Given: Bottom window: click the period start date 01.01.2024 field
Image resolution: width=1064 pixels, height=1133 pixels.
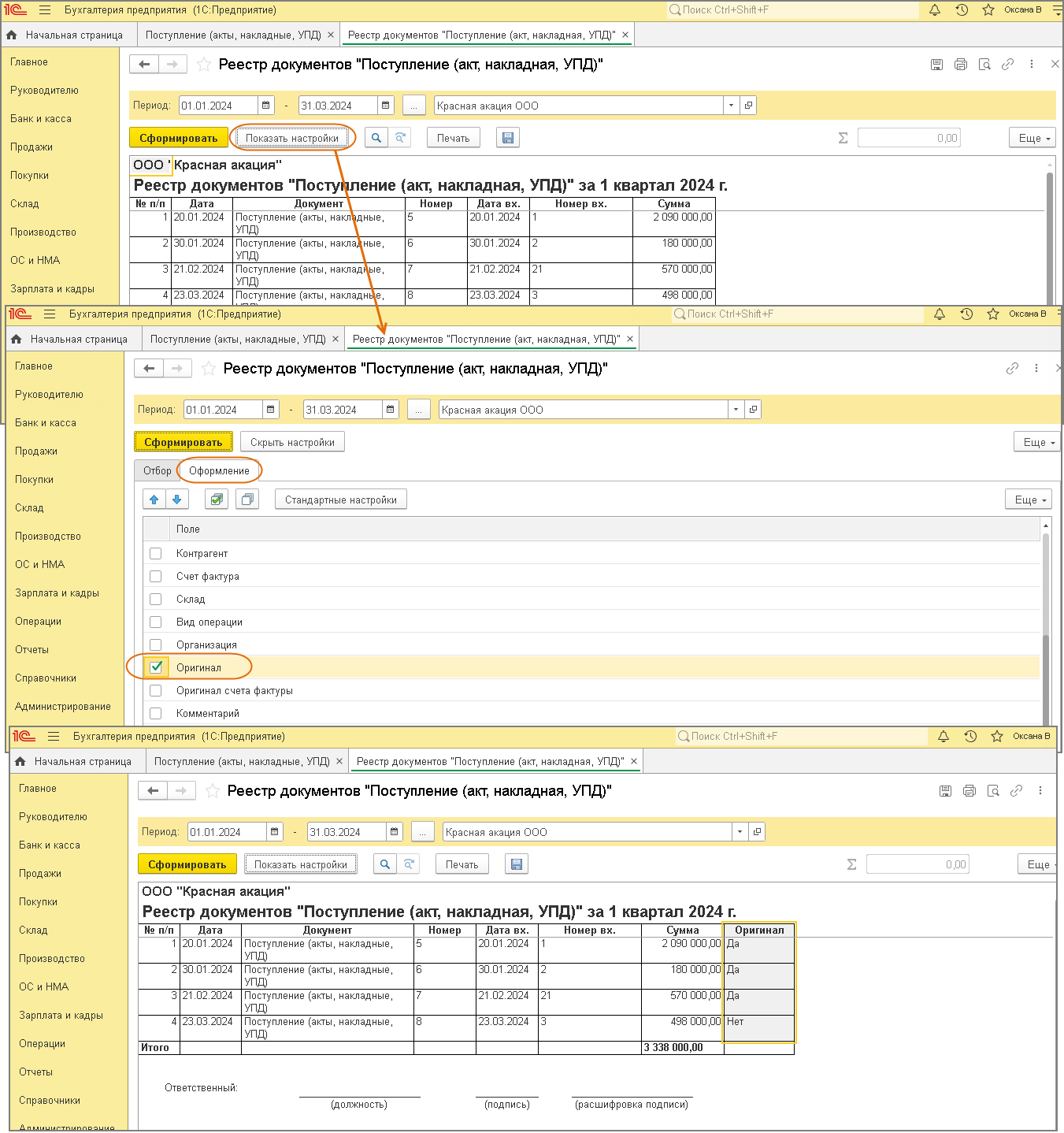Looking at the screenshot, I should coord(227,832).
